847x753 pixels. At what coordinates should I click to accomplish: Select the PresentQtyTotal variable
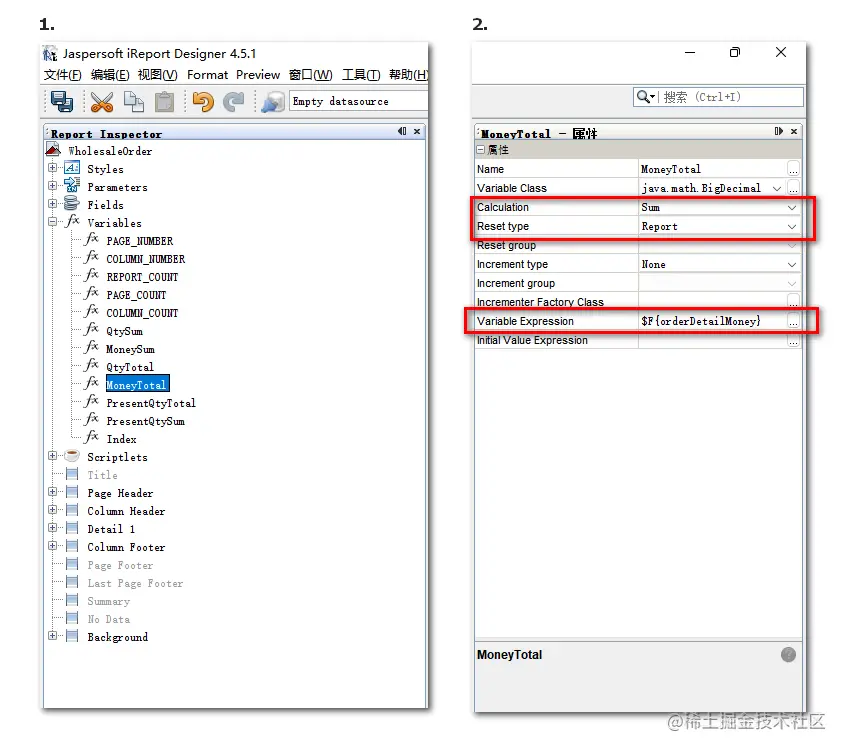point(151,404)
